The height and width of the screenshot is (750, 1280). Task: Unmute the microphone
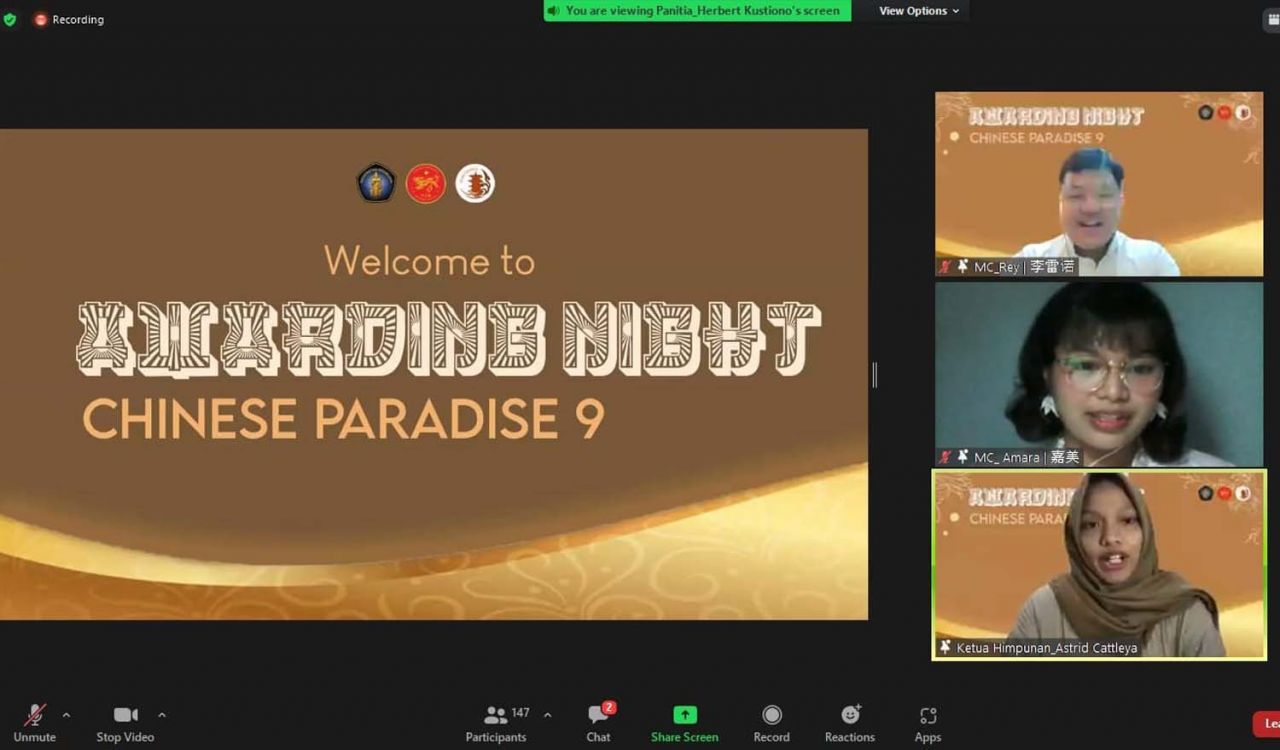click(35, 723)
